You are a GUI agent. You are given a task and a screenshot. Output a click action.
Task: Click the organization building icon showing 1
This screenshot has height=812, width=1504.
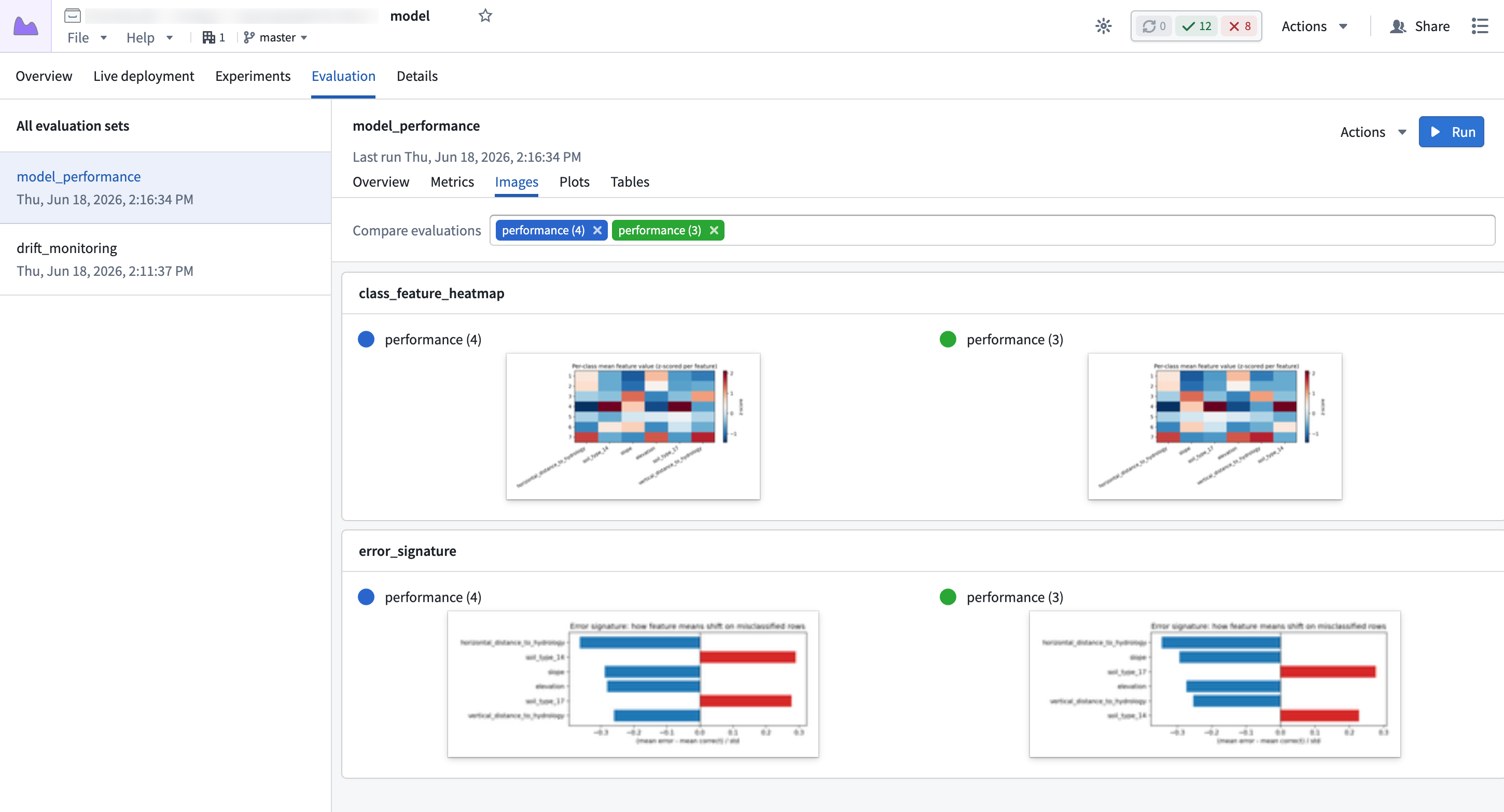[x=214, y=37]
